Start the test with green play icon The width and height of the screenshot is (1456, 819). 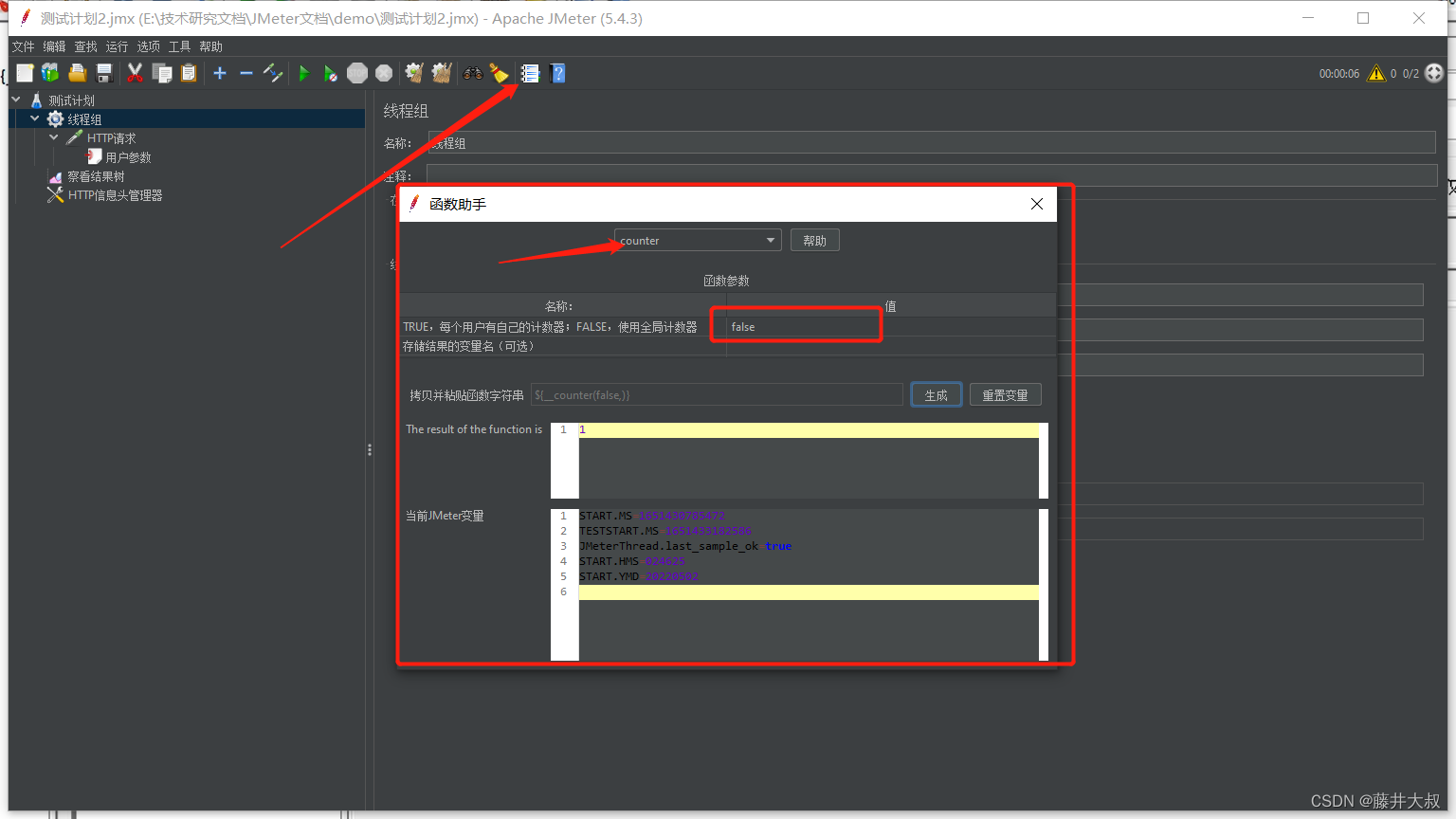(x=304, y=73)
